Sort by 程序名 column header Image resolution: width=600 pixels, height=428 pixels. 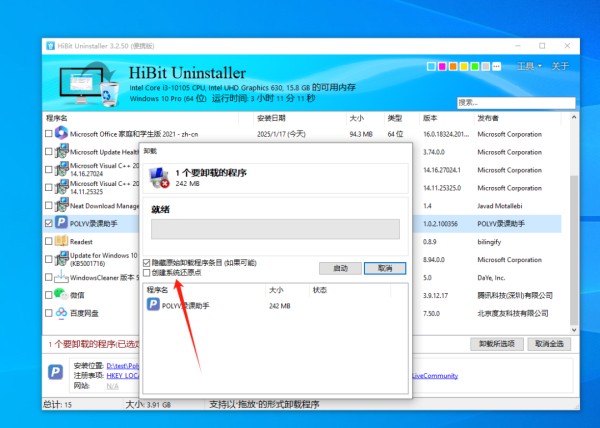coord(57,118)
